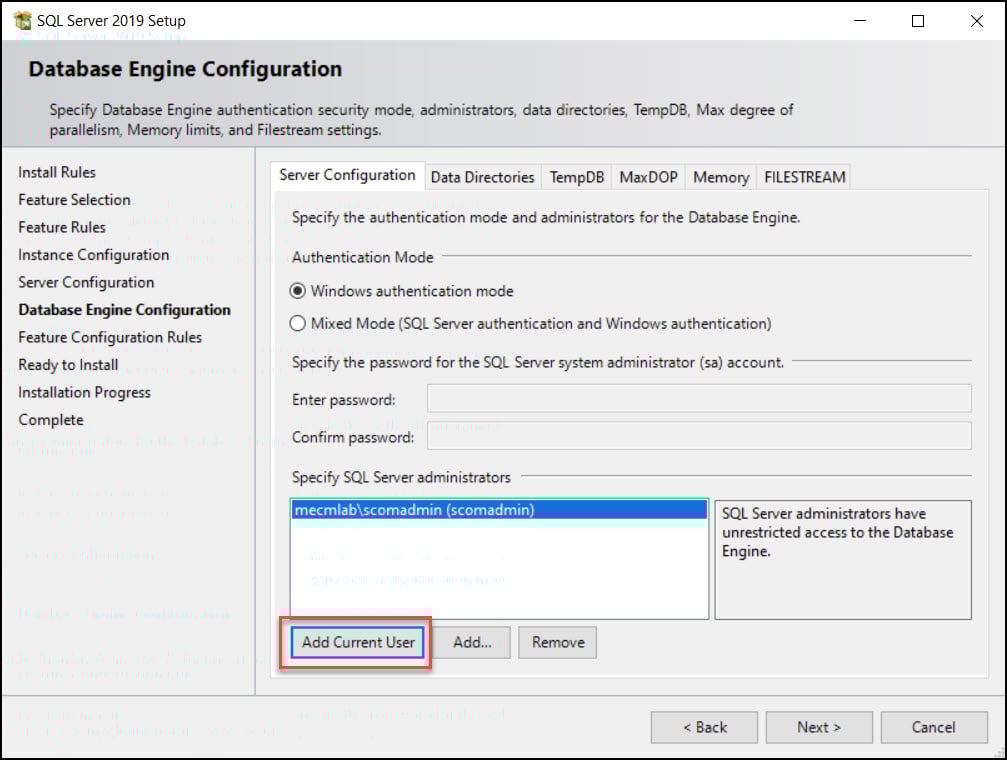Image resolution: width=1007 pixels, height=760 pixels.
Task: Open the Memory tab
Action: [x=721, y=177]
